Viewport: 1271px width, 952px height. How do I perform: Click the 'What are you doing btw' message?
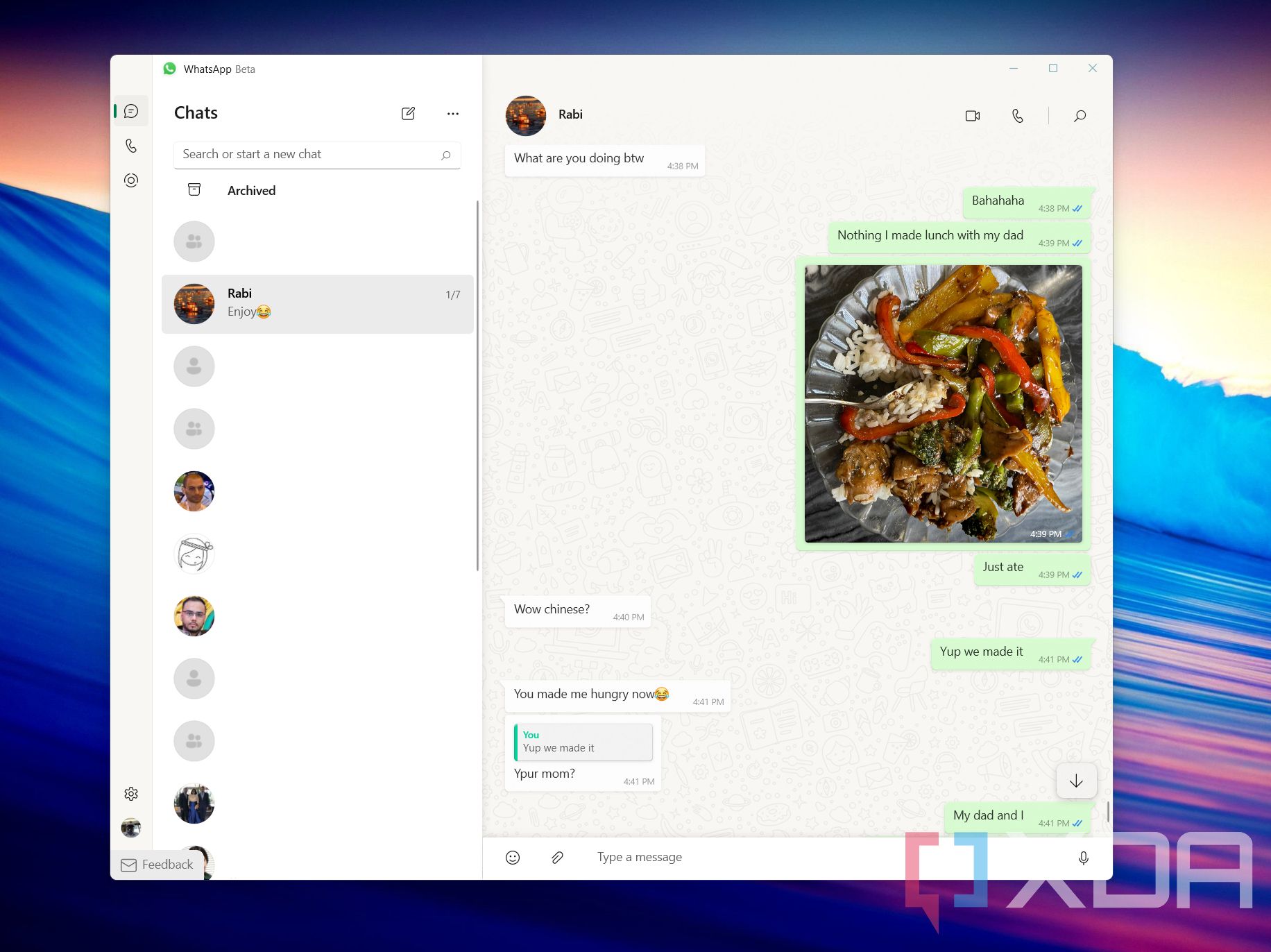tap(604, 160)
